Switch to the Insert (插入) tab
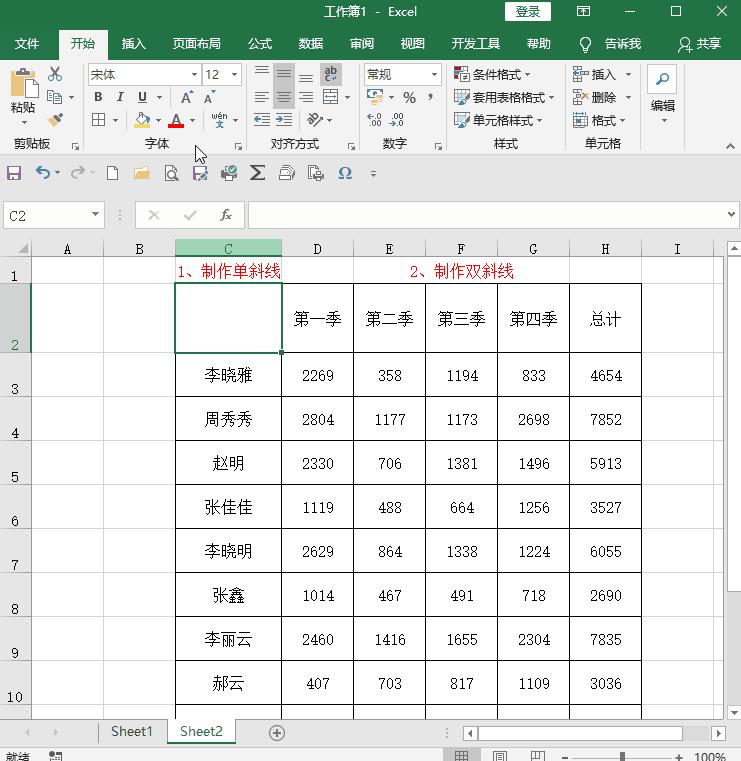Image resolution: width=741 pixels, height=761 pixels. (x=133, y=44)
